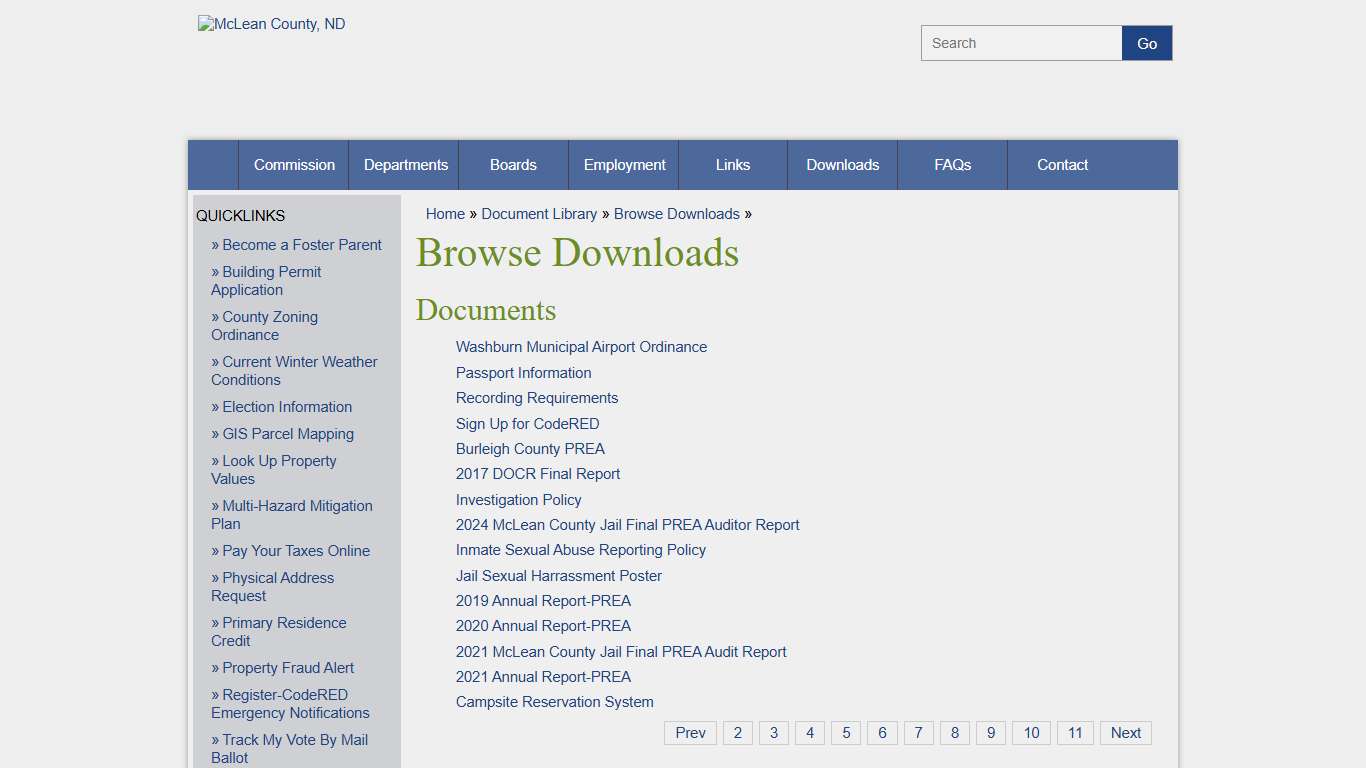Click the Prev pagination control
The width and height of the screenshot is (1366, 768).
690,732
